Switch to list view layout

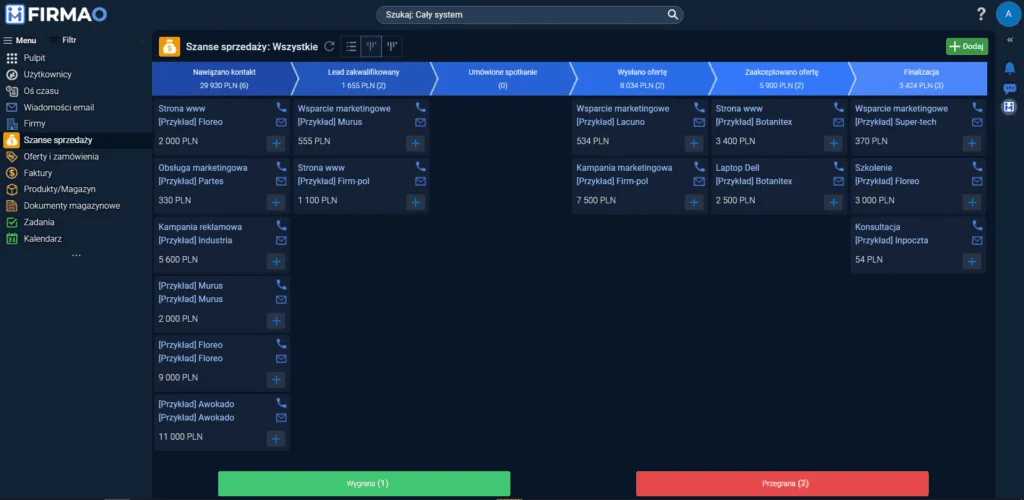[x=351, y=46]
